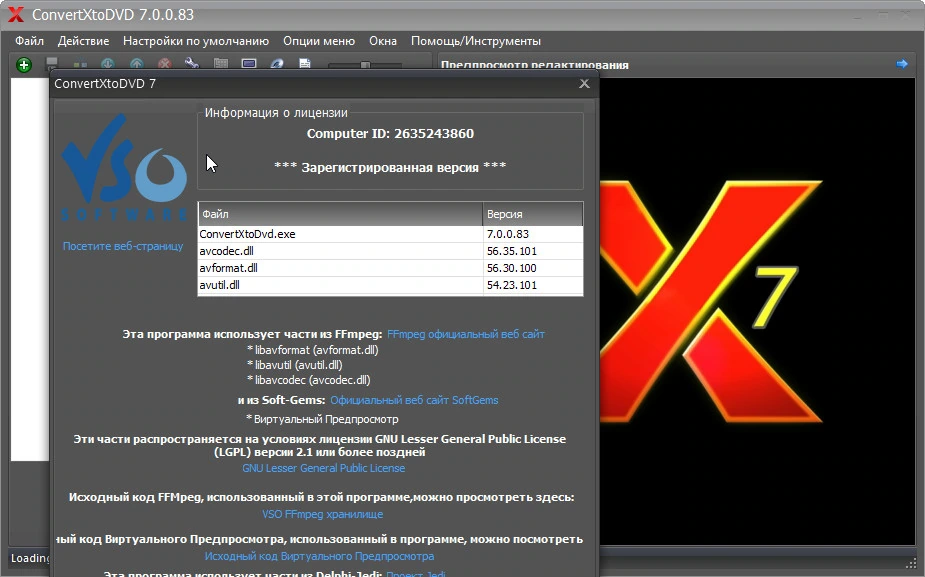Image resolution: width=925 pixels, height=577 pixels.
Task: Open the Официальный веб сайт SoftGems link
Action: point(414,400)
